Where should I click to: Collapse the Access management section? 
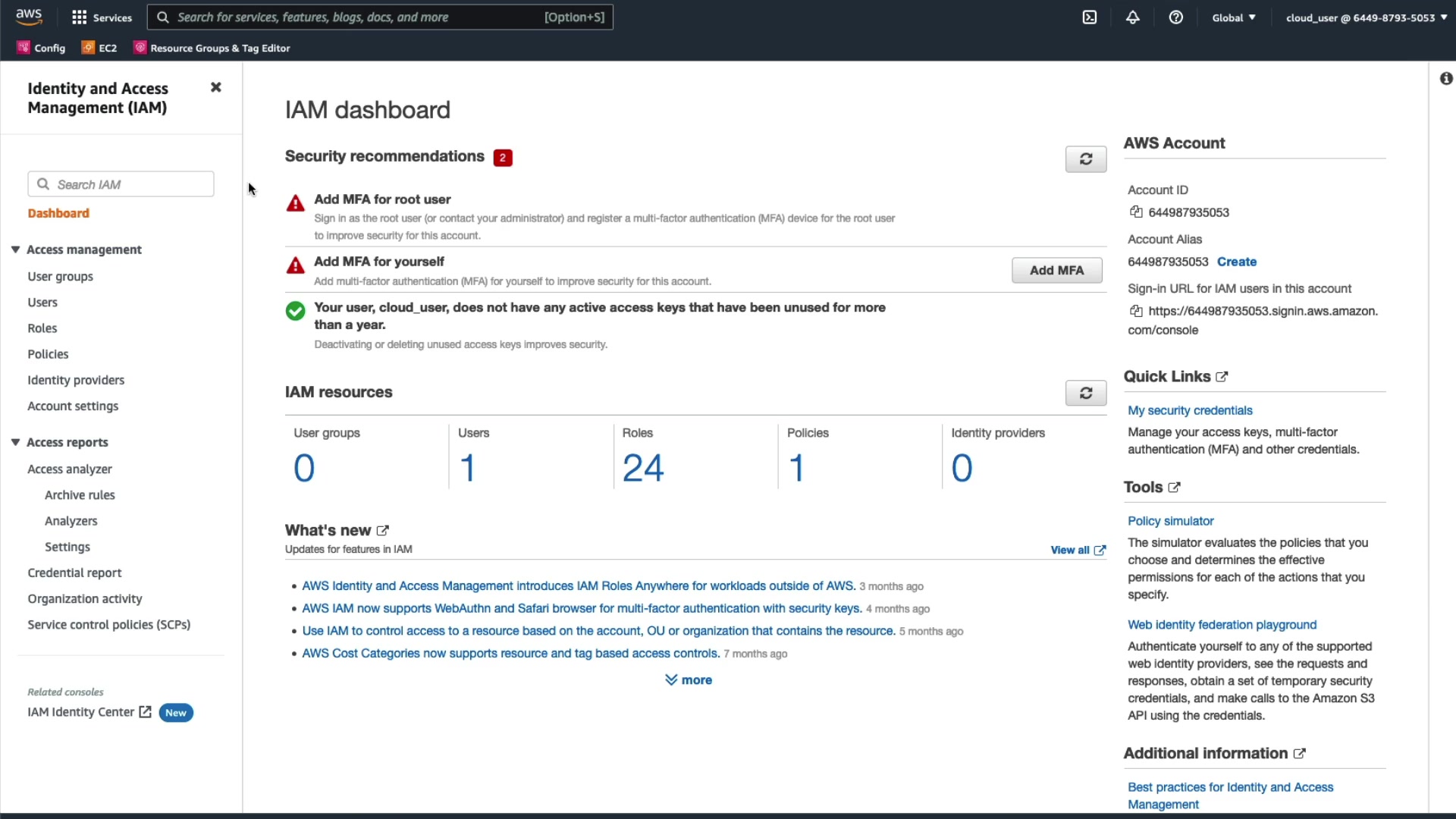[x=15, y=249]
